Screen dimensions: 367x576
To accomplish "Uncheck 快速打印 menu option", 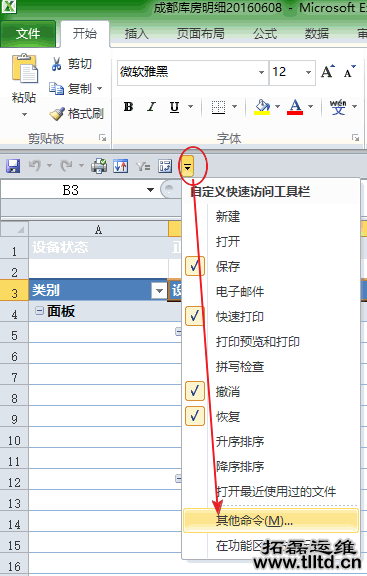I will click(270, 316).
